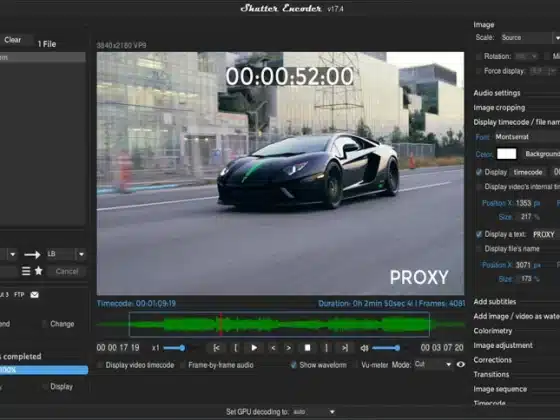
Task: Expand the Audio settings section
Action: [497, 93]
